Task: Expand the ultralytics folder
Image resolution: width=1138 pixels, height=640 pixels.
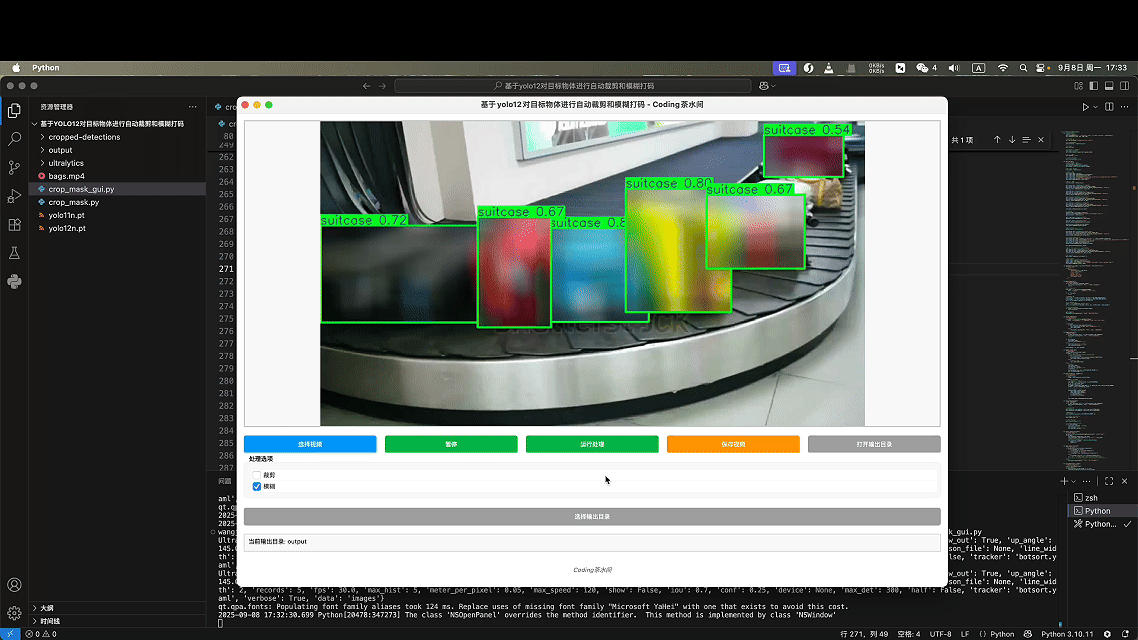Action: 66,163
